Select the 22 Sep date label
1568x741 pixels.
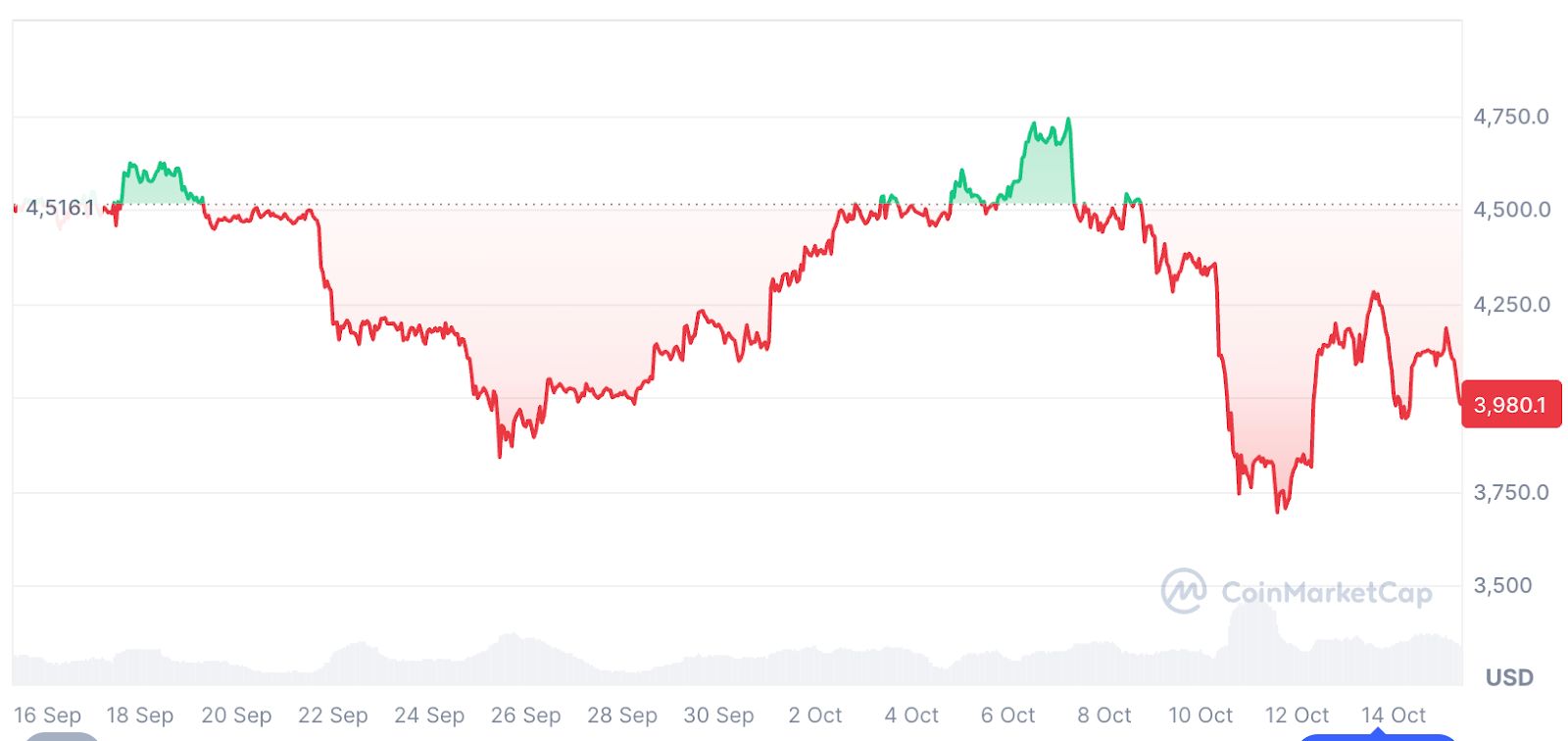333,716
